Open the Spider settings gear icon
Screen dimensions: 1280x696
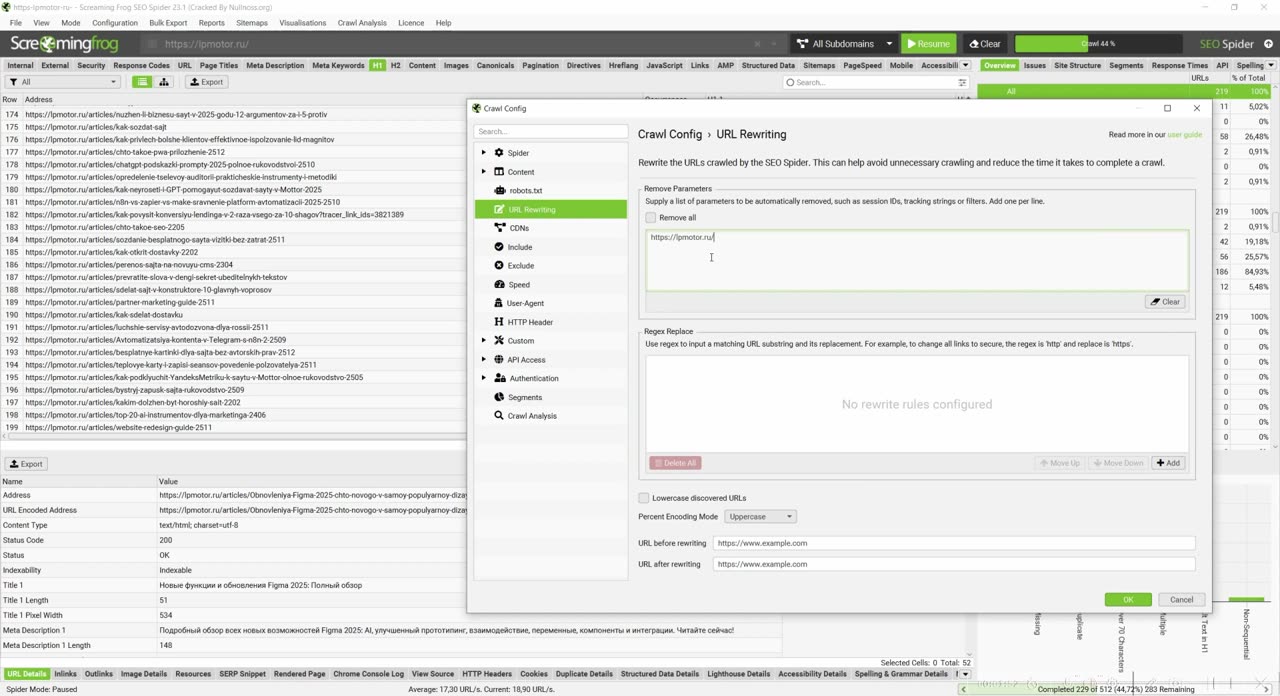click(x=499, y=153)
